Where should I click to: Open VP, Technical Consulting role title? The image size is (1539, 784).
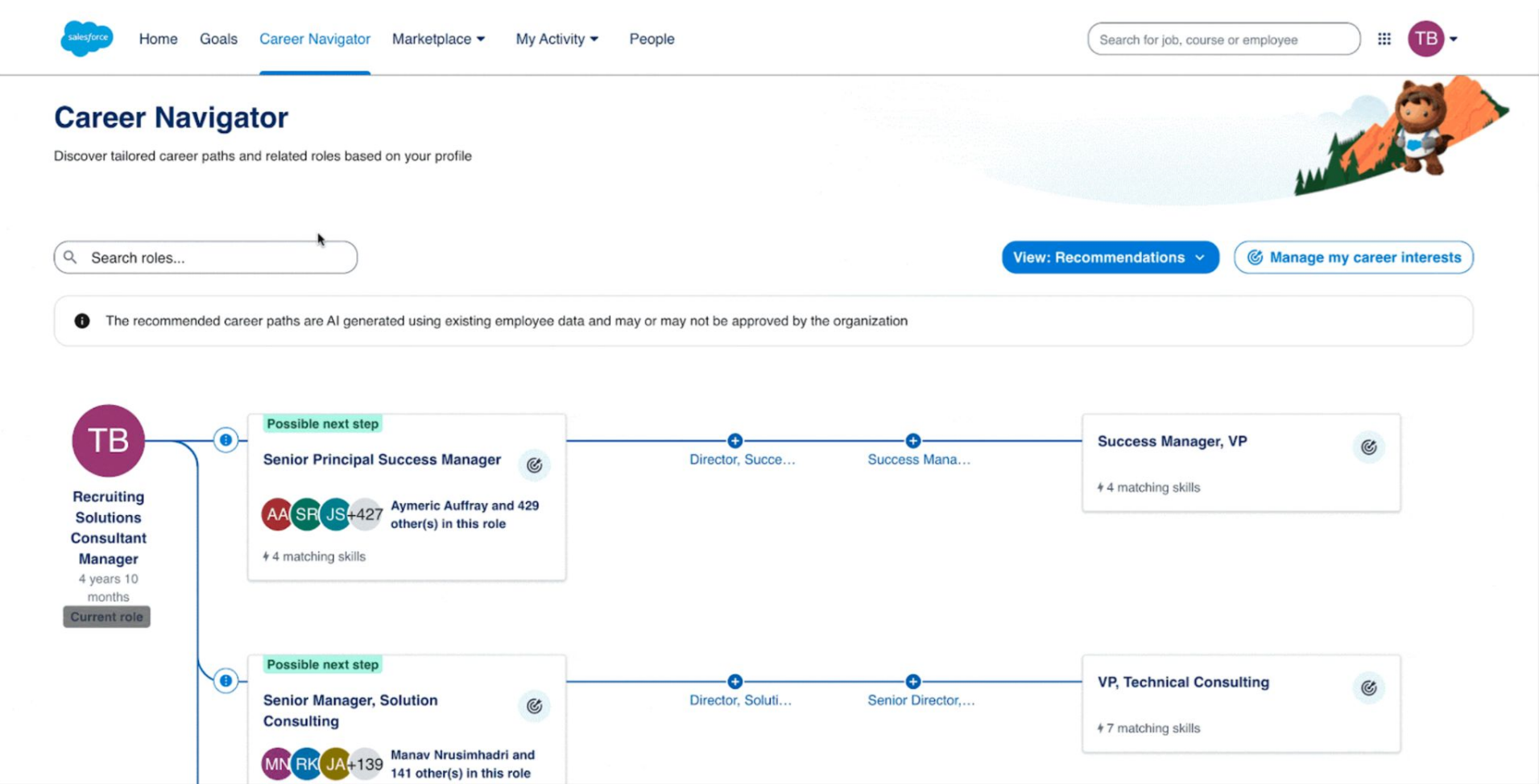1183,681
